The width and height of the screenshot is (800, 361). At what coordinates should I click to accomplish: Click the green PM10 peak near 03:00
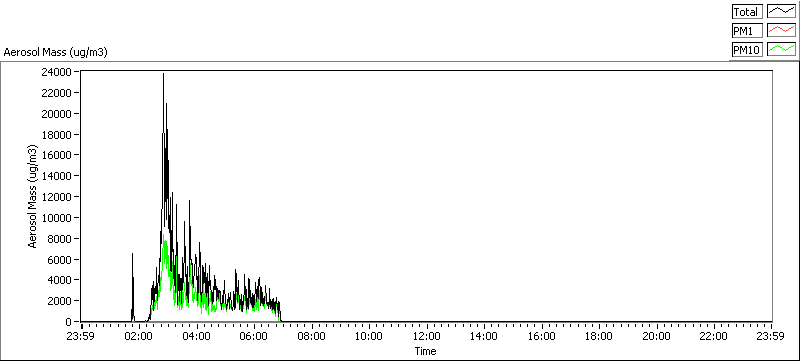[x=164, y=236]
